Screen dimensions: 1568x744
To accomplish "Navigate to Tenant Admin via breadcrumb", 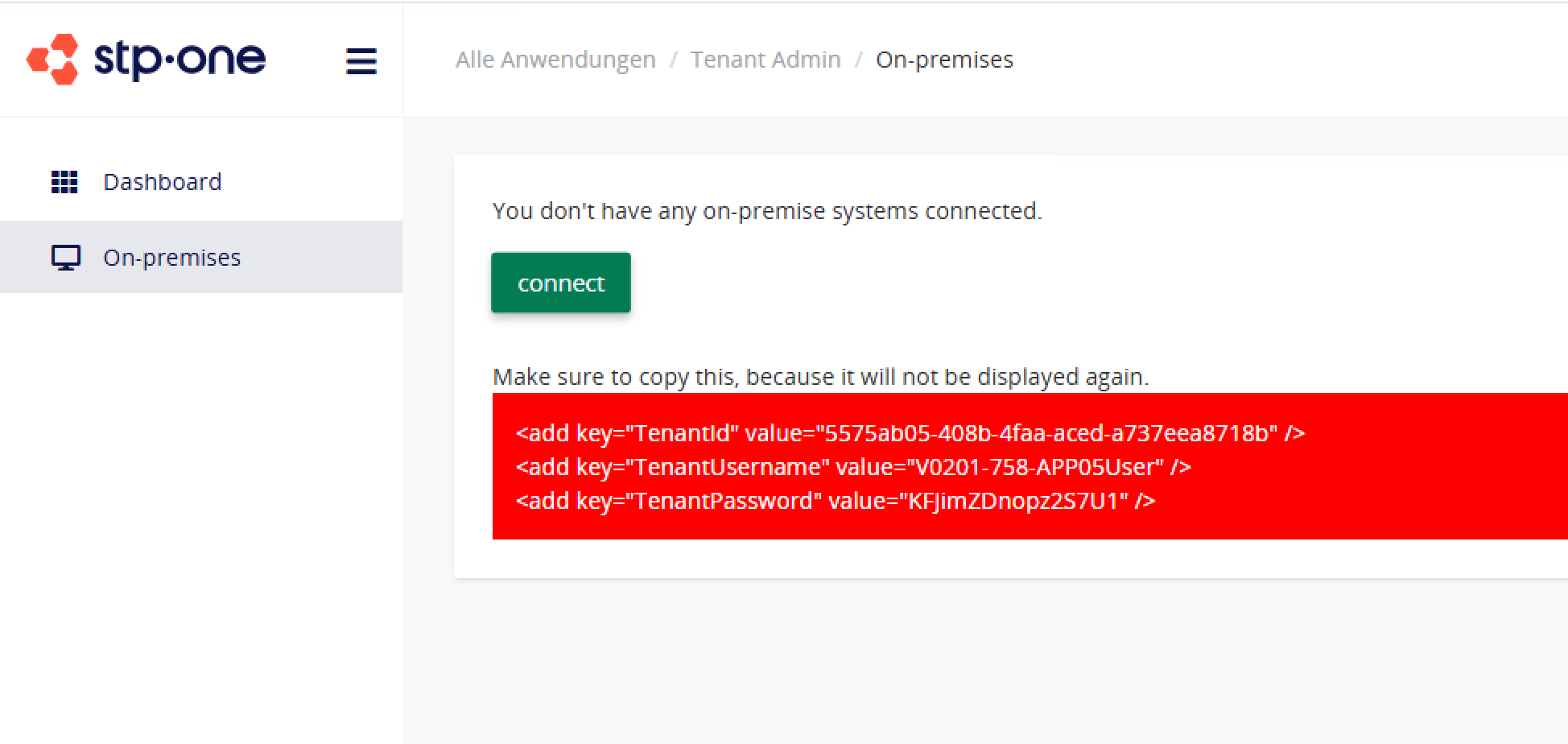I will click(765, 59).
